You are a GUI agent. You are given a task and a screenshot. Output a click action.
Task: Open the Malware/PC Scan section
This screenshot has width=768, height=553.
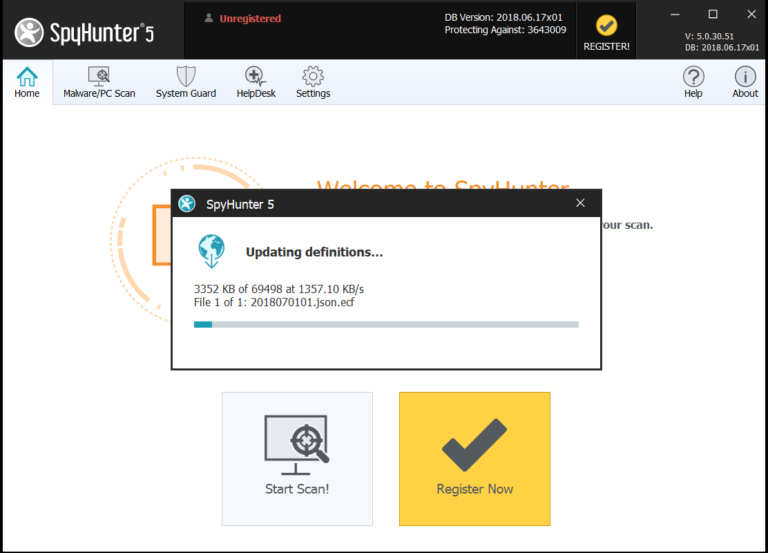pyautogui.click(x=99, y=82)
